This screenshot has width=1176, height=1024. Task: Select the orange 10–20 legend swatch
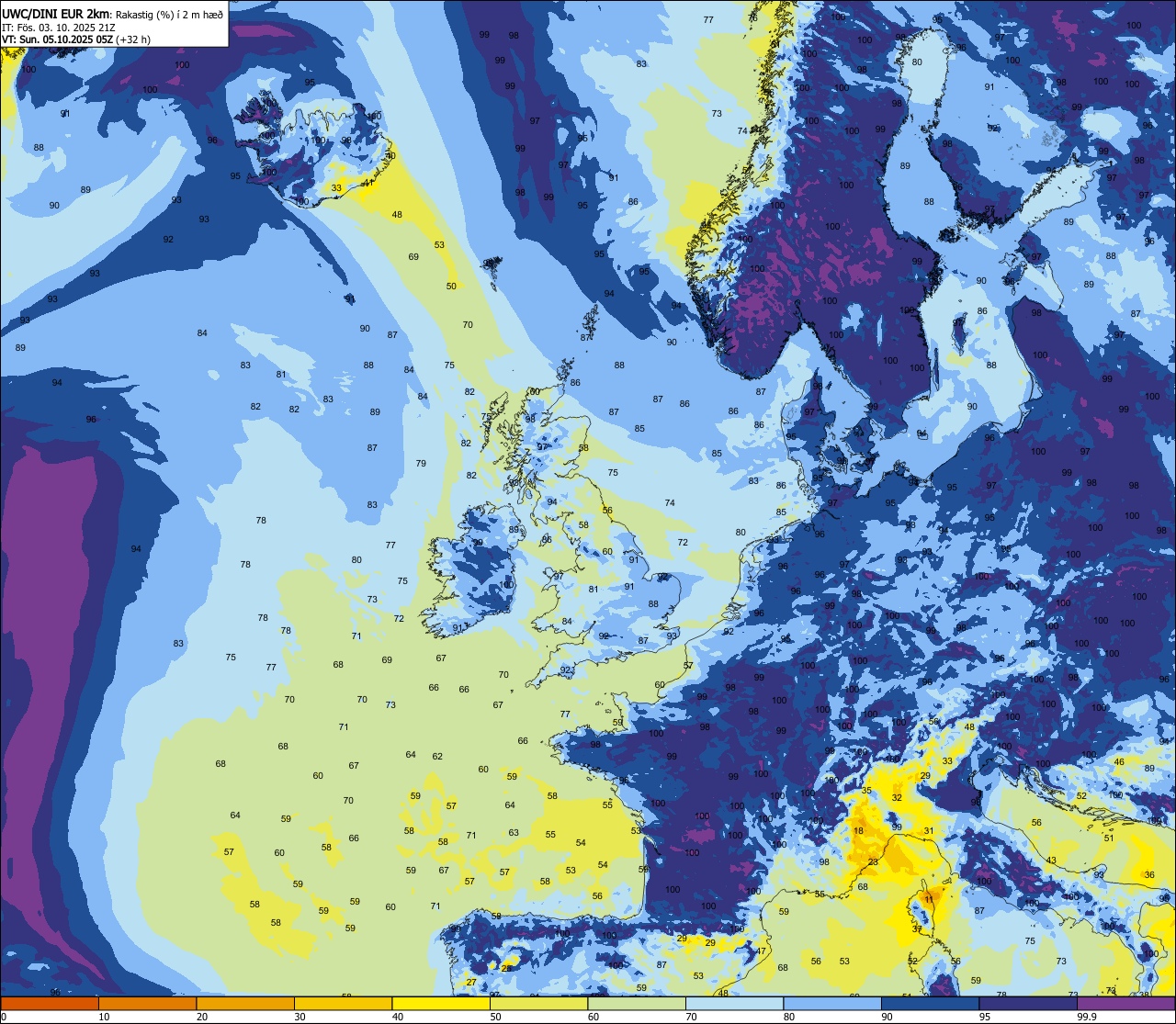(148, 1003)
